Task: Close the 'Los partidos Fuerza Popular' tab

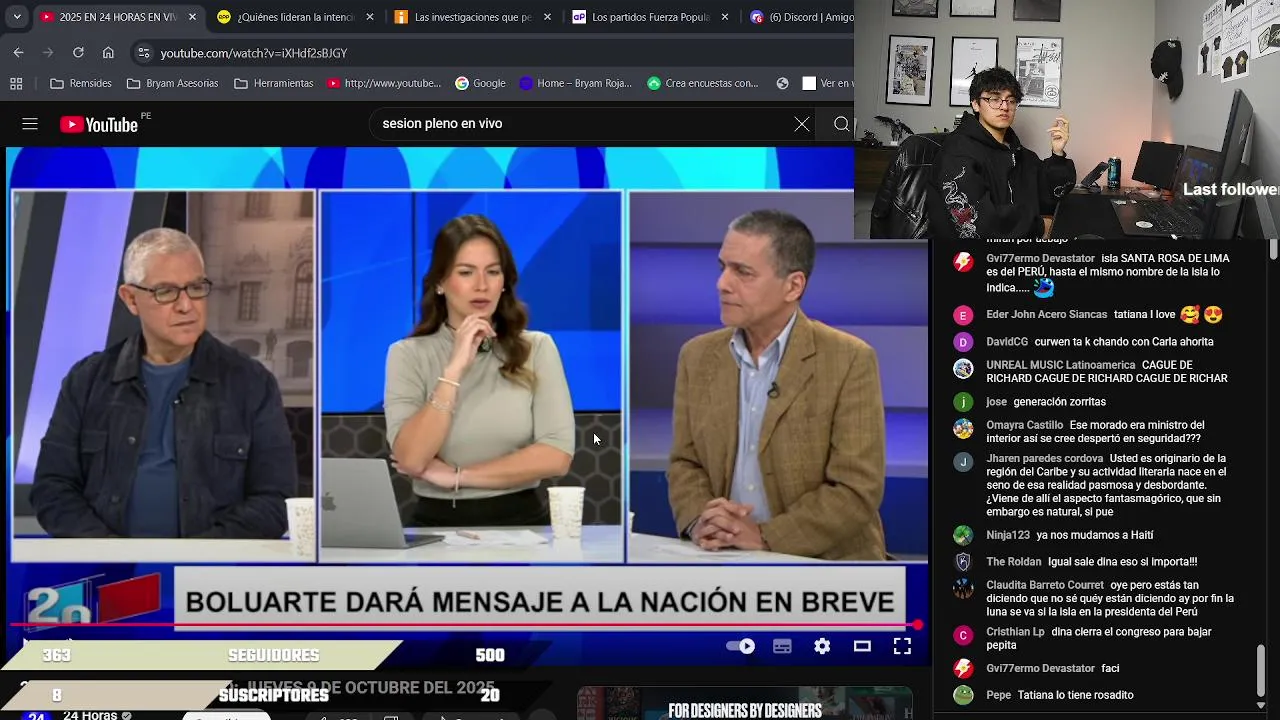Action: (x=726, y=17)
